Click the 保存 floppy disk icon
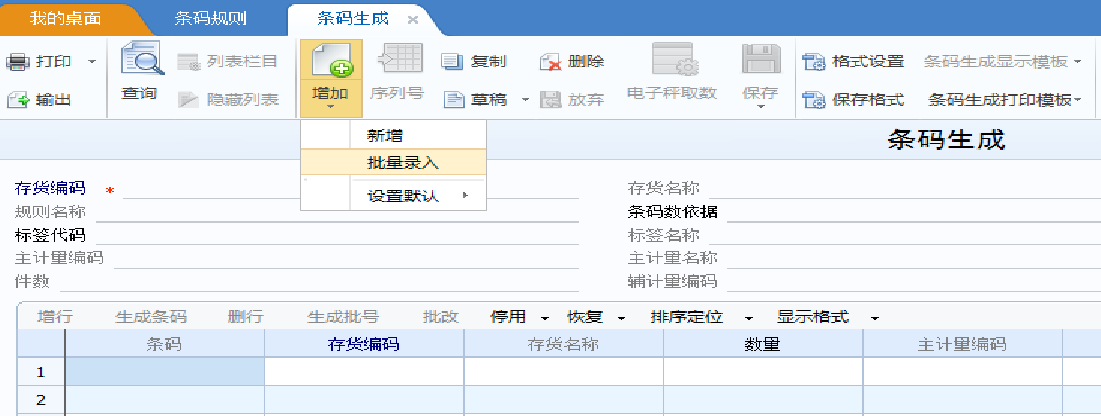The width and height of the screenshot is (1101, 417). point(761,60)
